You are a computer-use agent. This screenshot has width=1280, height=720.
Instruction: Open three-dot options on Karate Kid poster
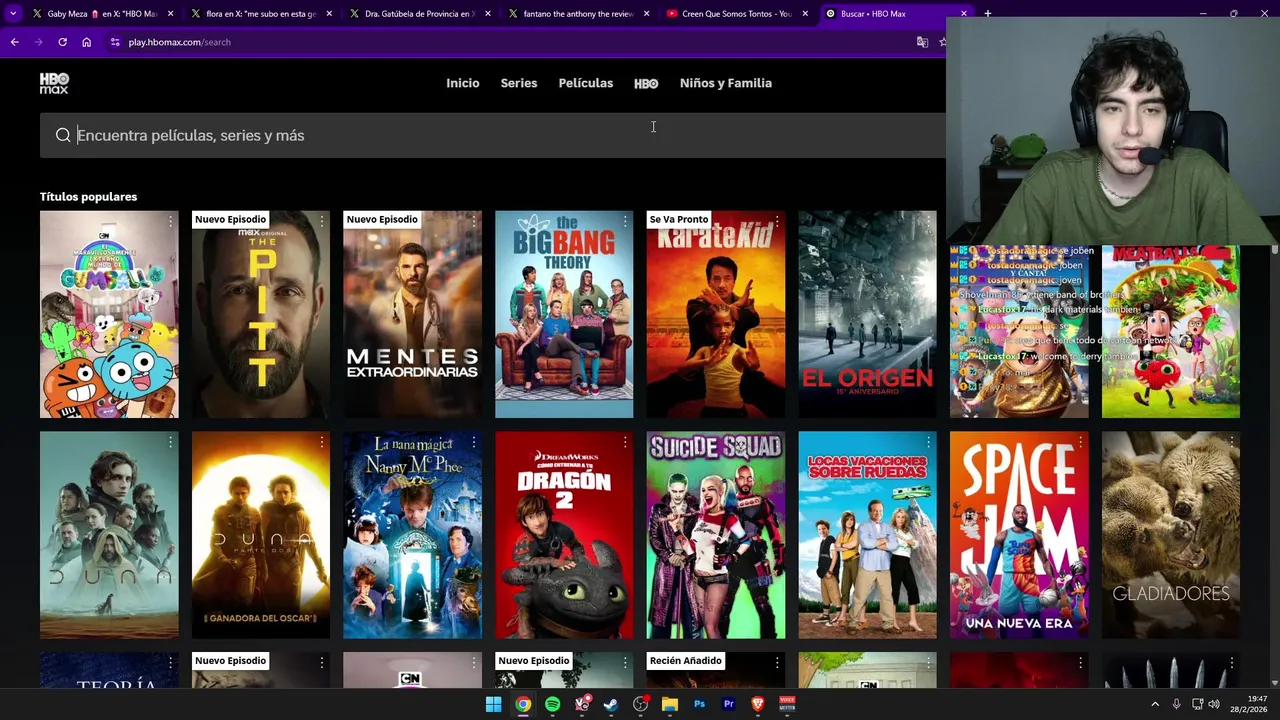click(777, 220)
